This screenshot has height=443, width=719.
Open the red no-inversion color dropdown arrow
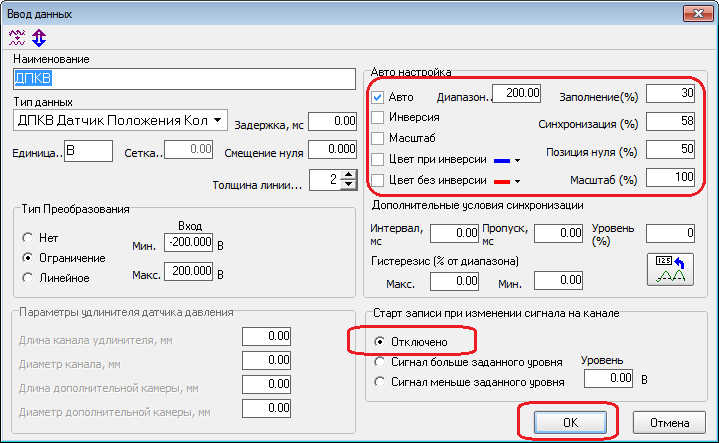coord(517,182)
